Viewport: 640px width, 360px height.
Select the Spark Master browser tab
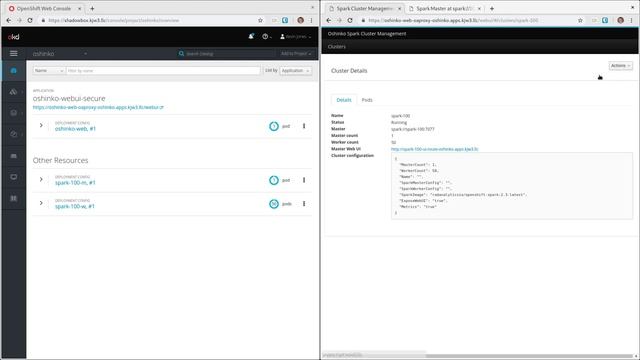click(444, 8)
